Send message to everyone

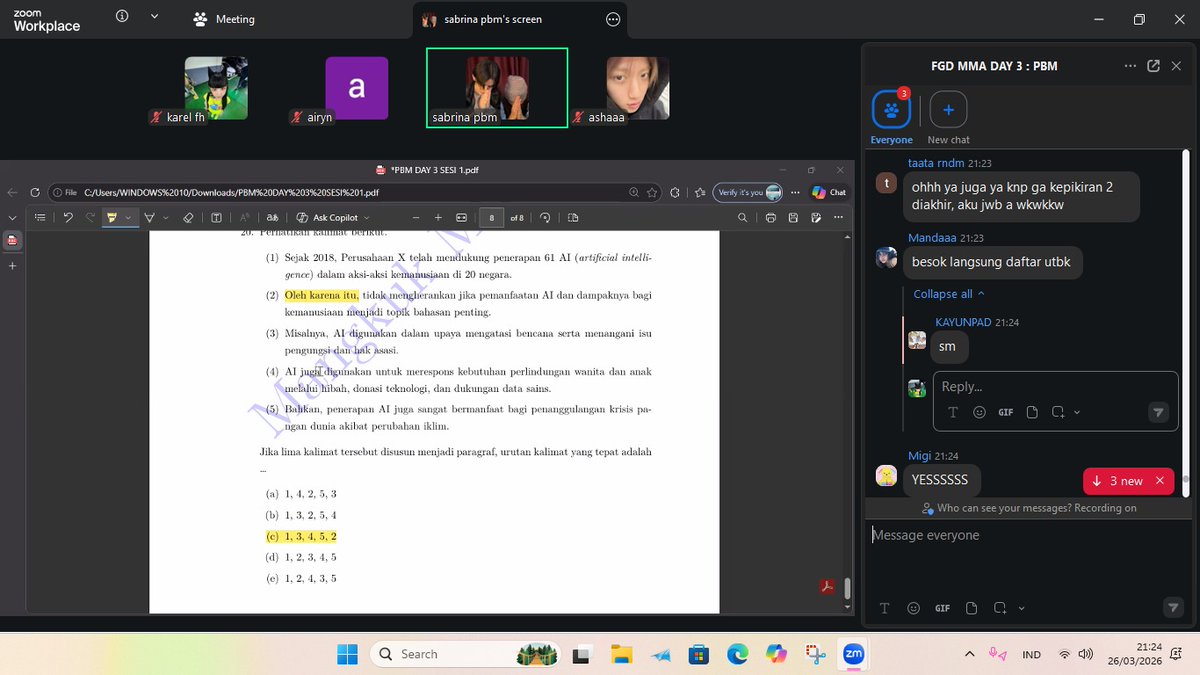tap(1174, 608)
